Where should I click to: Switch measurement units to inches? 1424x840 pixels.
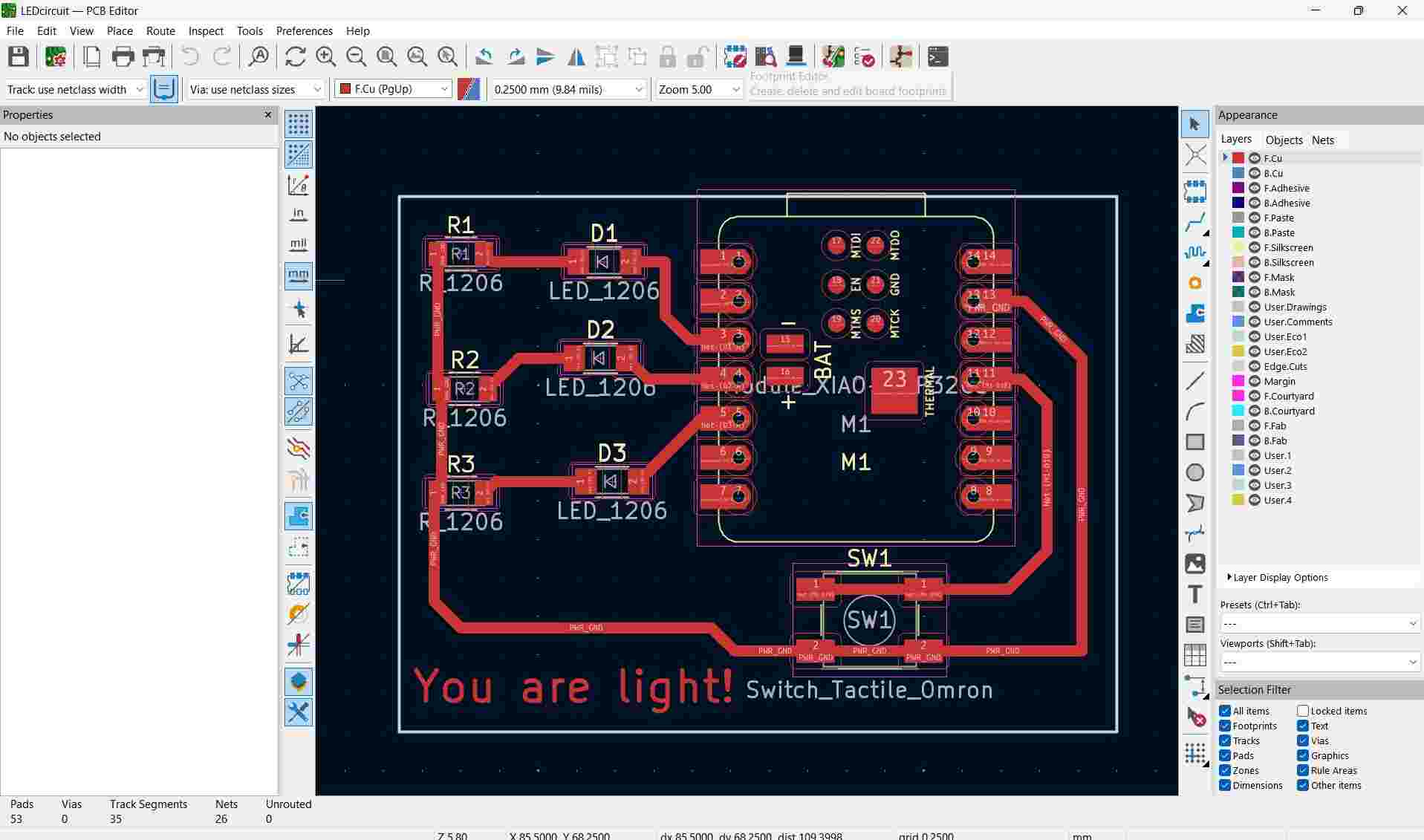[x=298, y=214]
